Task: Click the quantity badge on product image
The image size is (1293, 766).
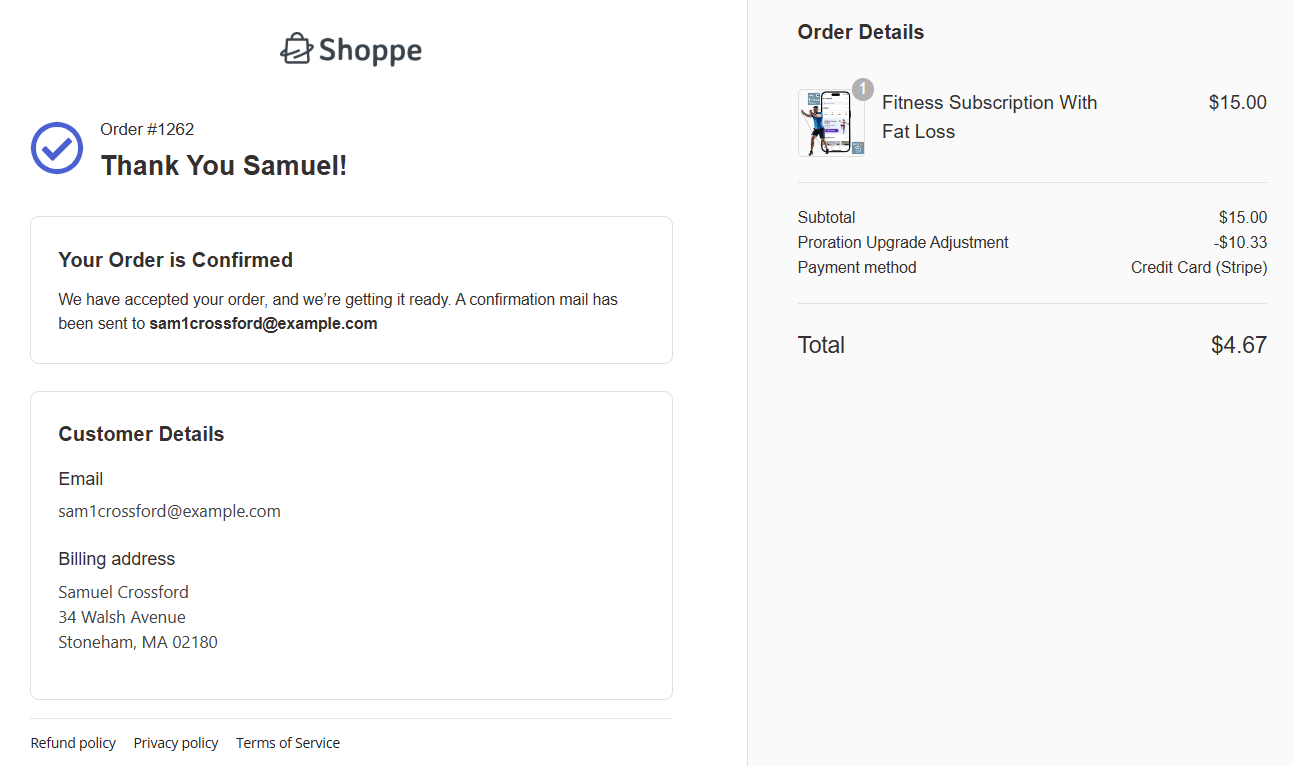Action: (x=862, y=89)
